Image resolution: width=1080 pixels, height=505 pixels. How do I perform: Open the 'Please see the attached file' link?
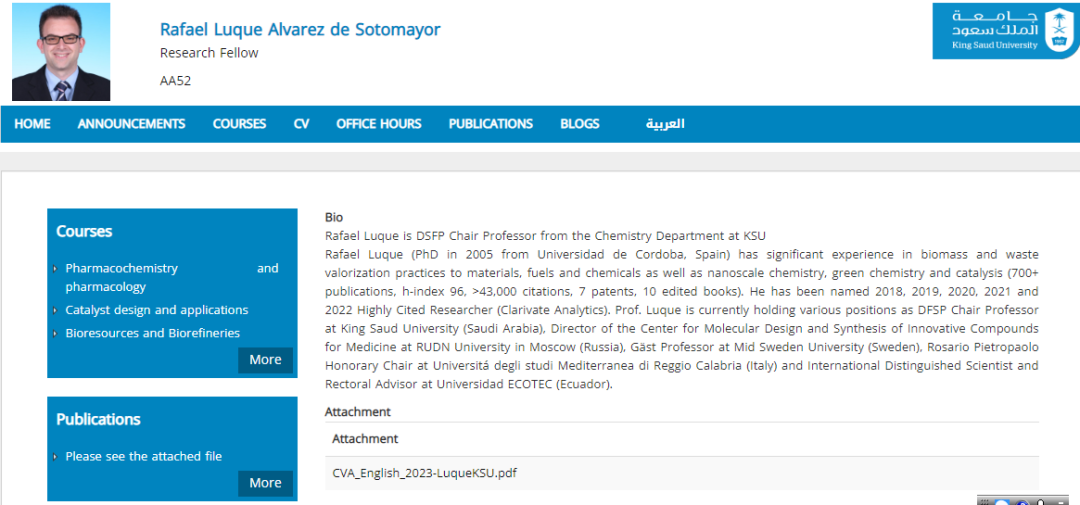(143, 456)
